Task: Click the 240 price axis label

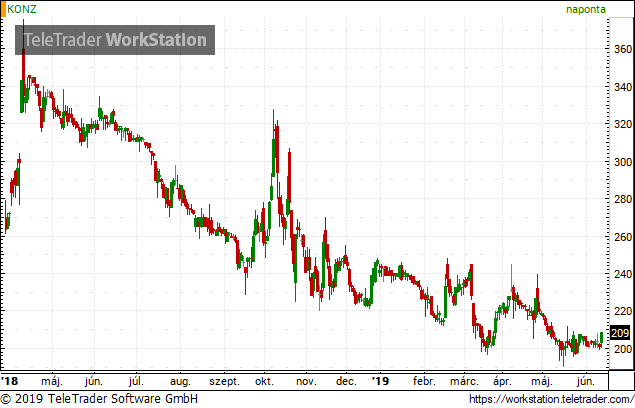Action: pyautogui.click(x=623, y=274)
